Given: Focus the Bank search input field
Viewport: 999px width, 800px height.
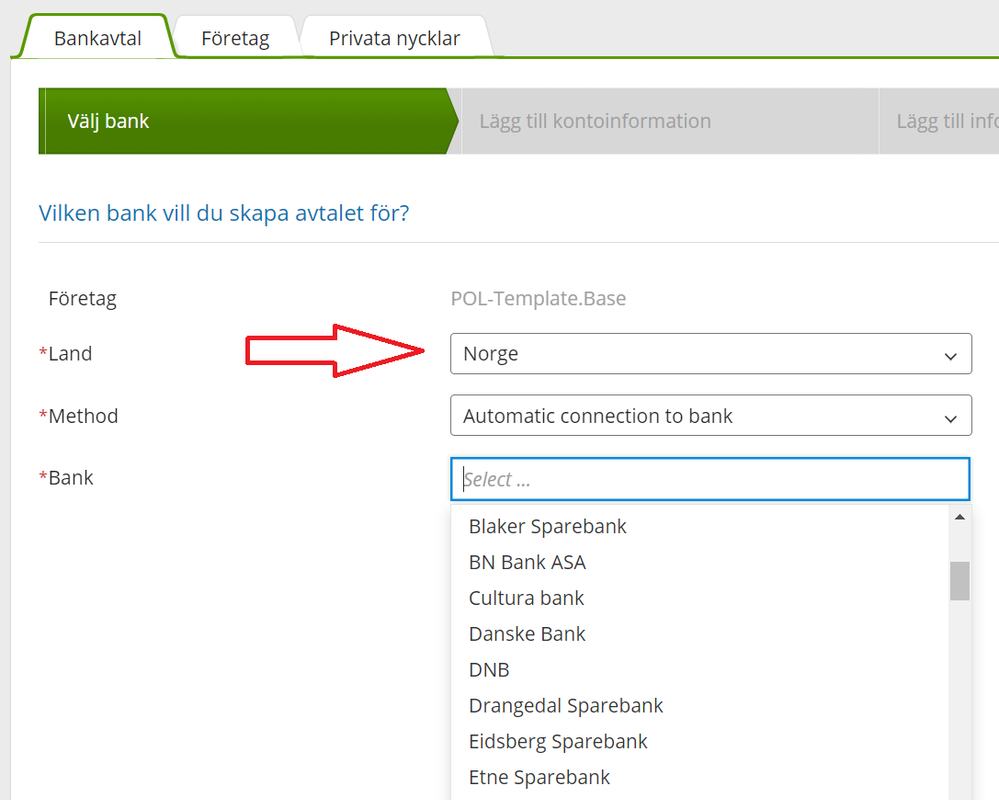Looking at the screenshot, I should click(710, 480).
